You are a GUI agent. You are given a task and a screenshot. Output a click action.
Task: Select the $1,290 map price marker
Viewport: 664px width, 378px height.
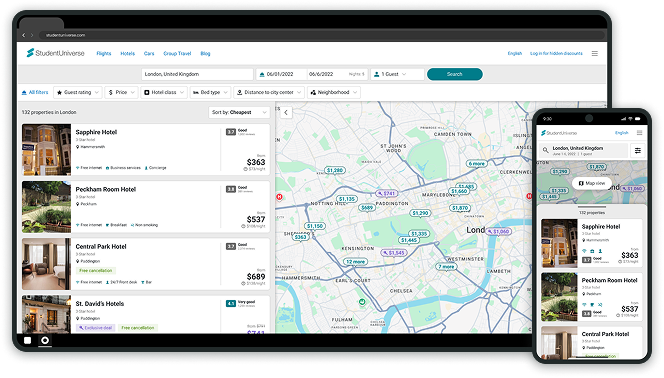click(421, 213)
